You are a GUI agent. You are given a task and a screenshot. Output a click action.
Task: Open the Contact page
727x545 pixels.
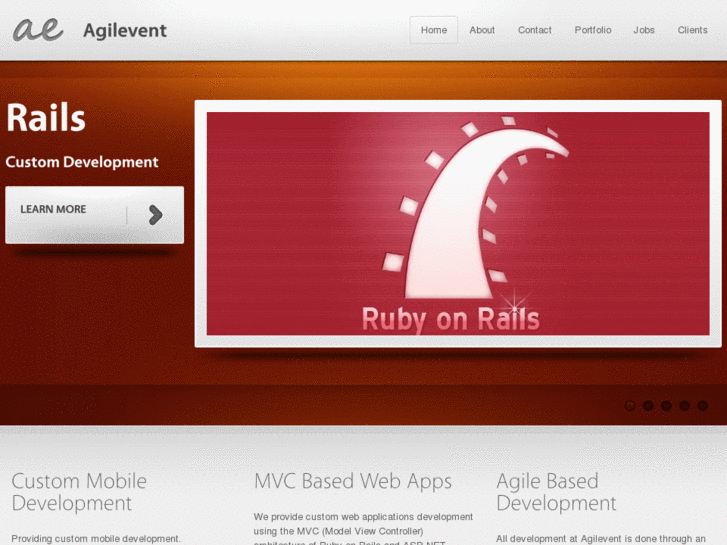pos(535,30)
